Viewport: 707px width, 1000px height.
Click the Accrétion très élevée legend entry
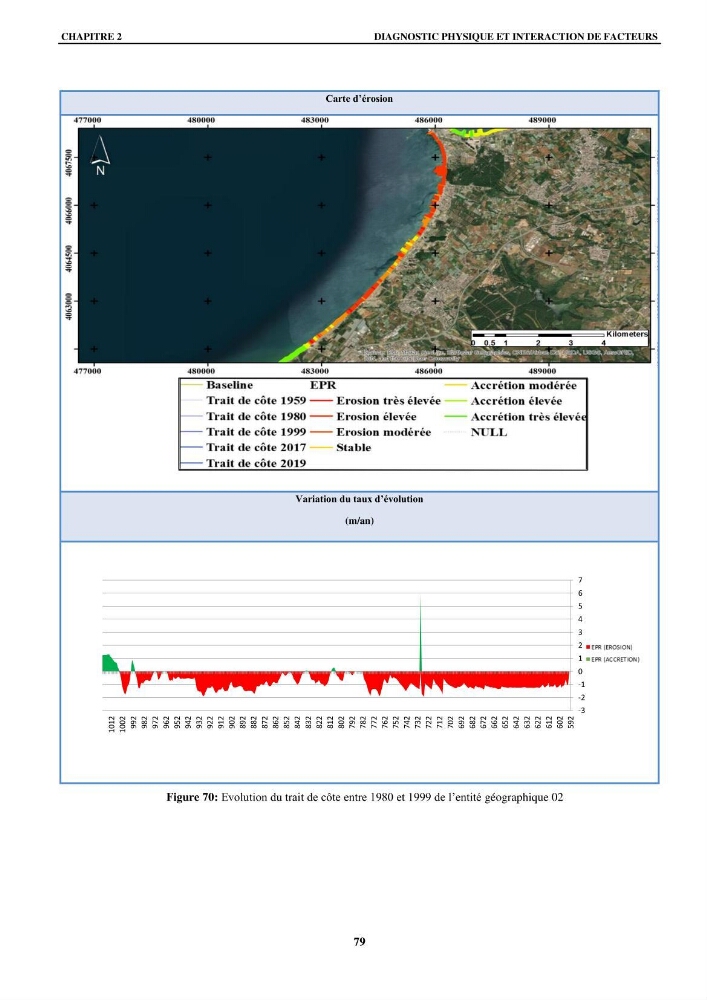pyautogui.click(x=515, y=417)
